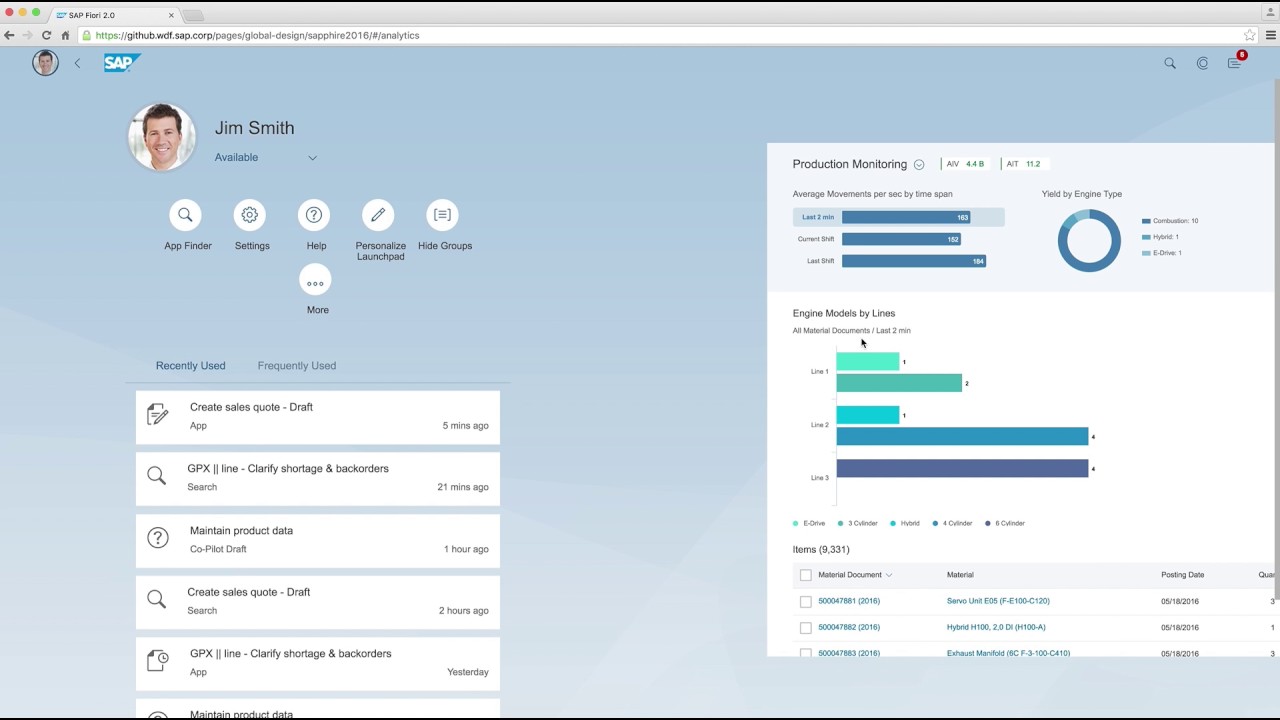Click the browser home button

pos(65,35)
